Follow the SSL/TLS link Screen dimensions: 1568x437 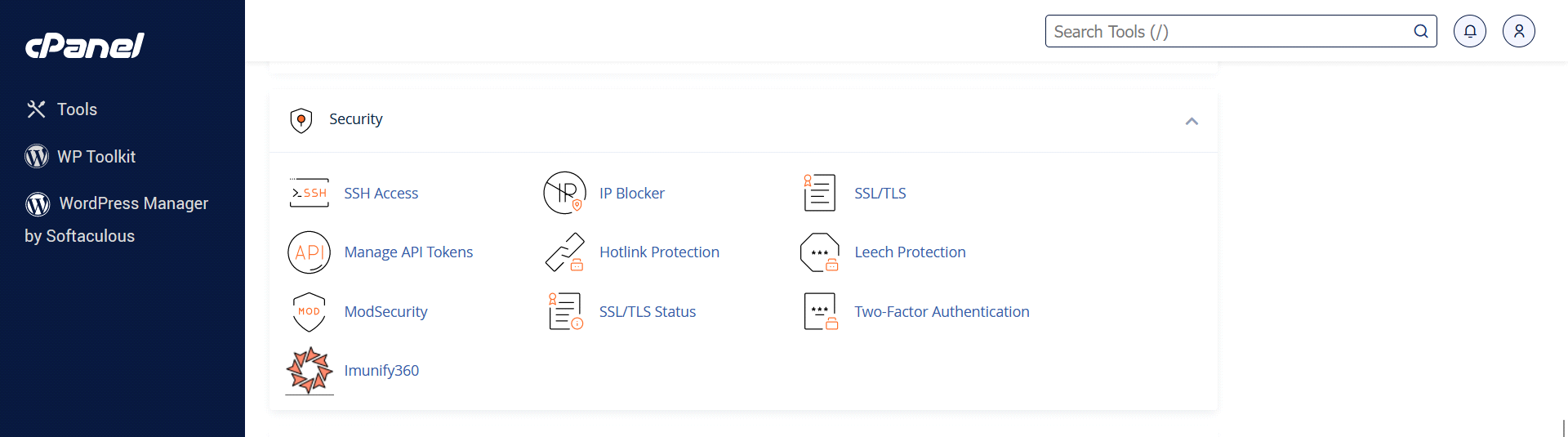[880, 194]
